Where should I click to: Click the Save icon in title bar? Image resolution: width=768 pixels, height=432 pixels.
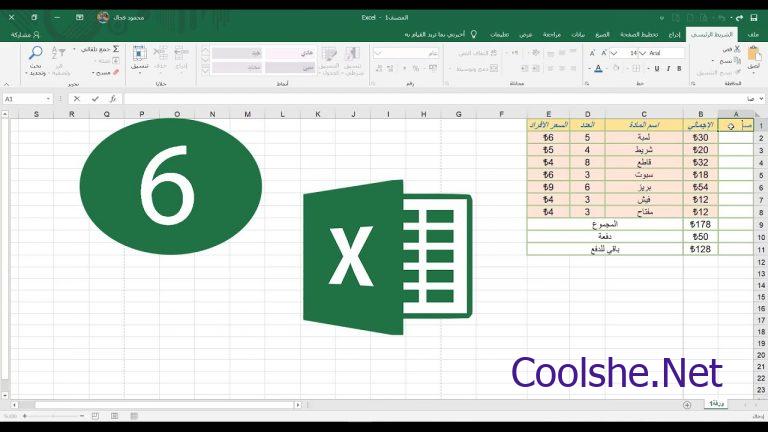pyautogui.click(x=753, y=18)
